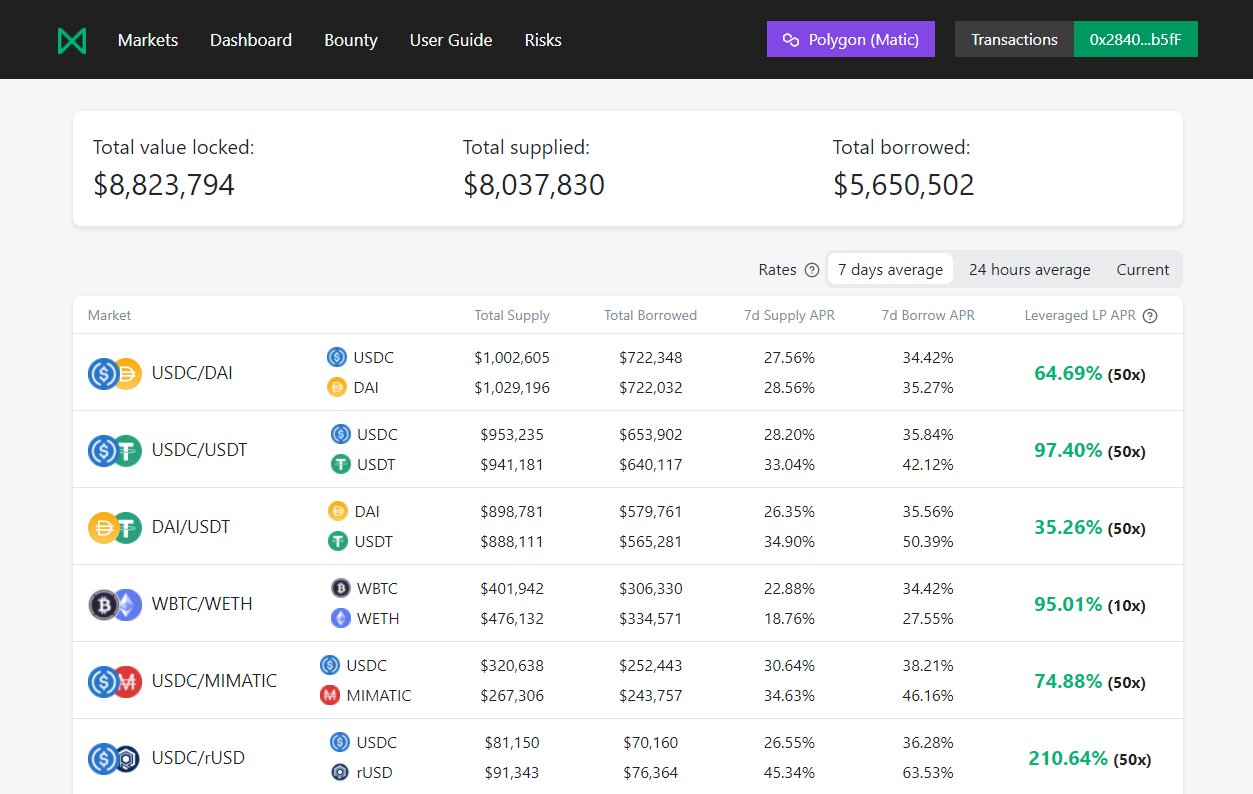Switch rates to Current
This screenshot has width=1253, height=794.
pos(1142,270)
